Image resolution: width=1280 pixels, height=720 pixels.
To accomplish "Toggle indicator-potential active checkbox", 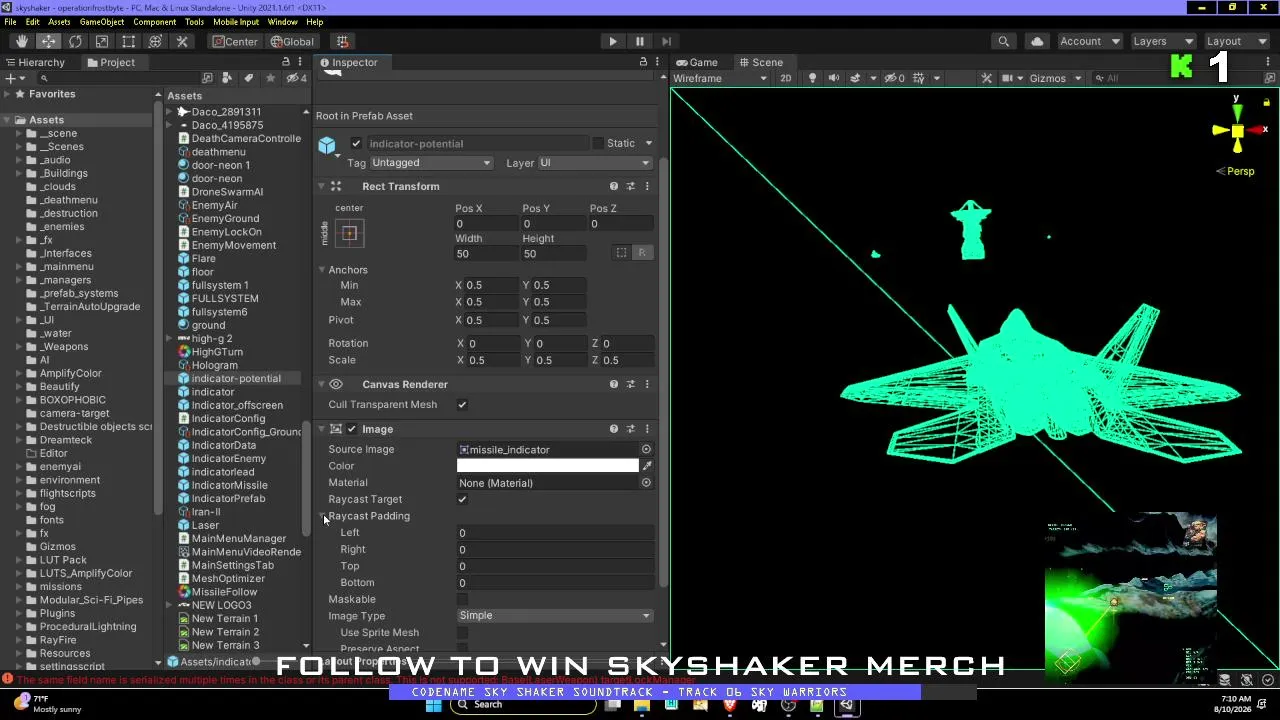I will click(356, 144).
